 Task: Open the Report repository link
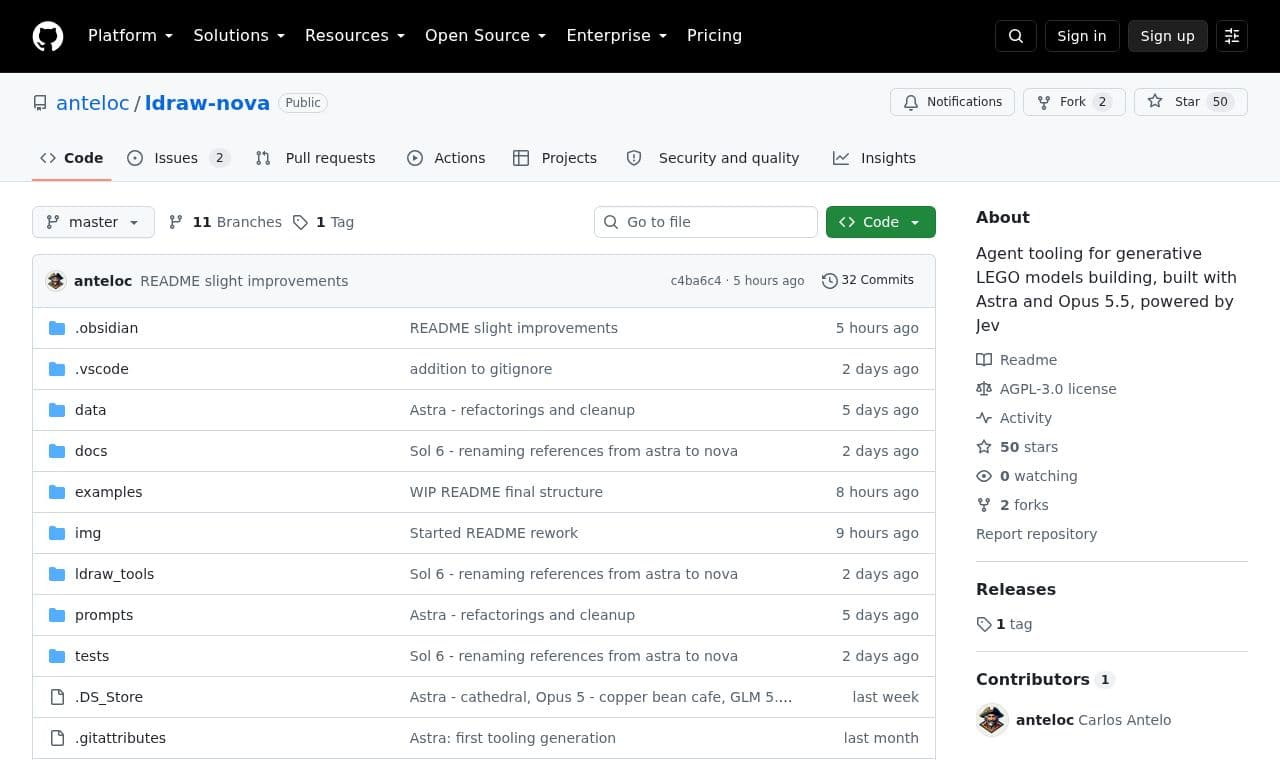click(x=1036, y=534)
